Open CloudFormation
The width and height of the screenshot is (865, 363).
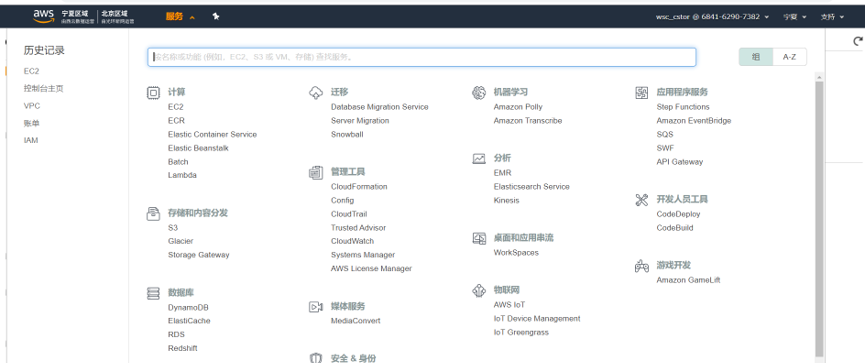(359, 186)
